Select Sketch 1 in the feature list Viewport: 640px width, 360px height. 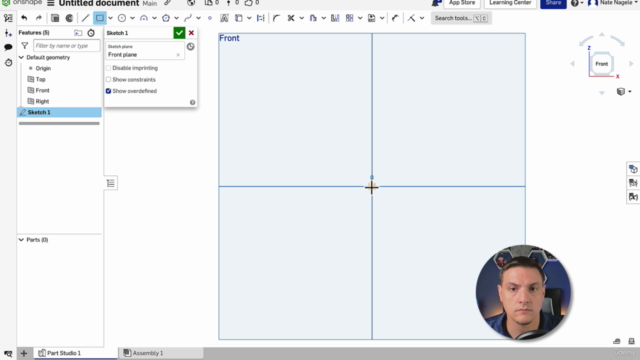(59, 112)
